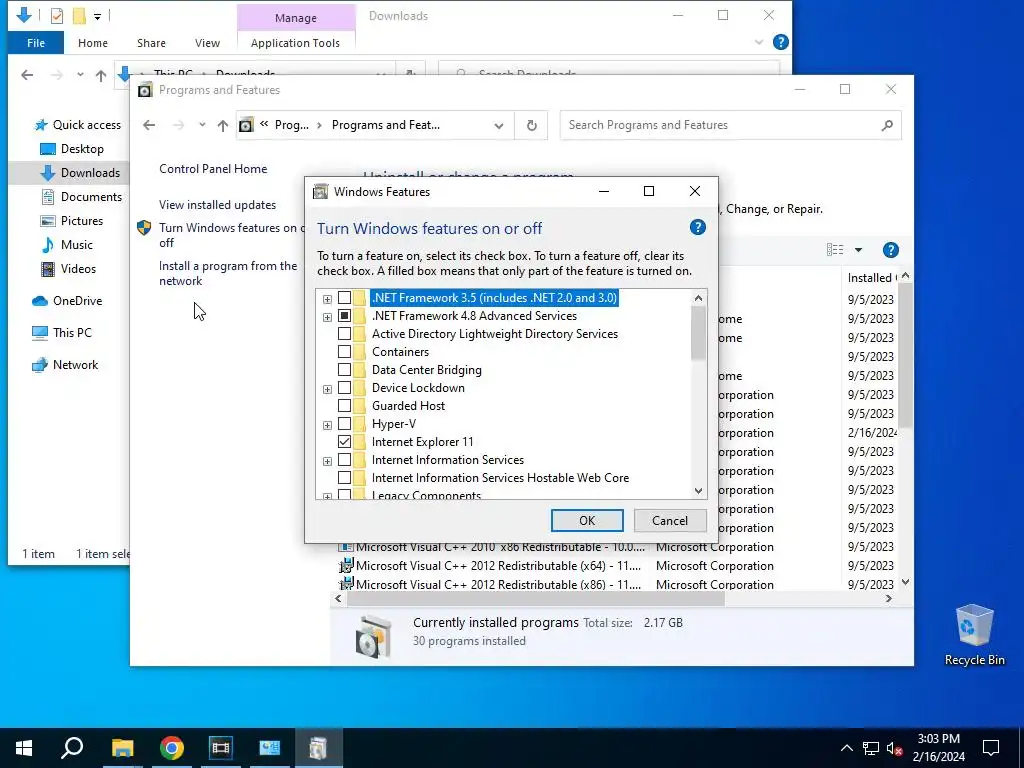The width and height of the screenshot is (1024, 768).
Task: Go up one level in Programs and Features
Action: coord(223,125)
